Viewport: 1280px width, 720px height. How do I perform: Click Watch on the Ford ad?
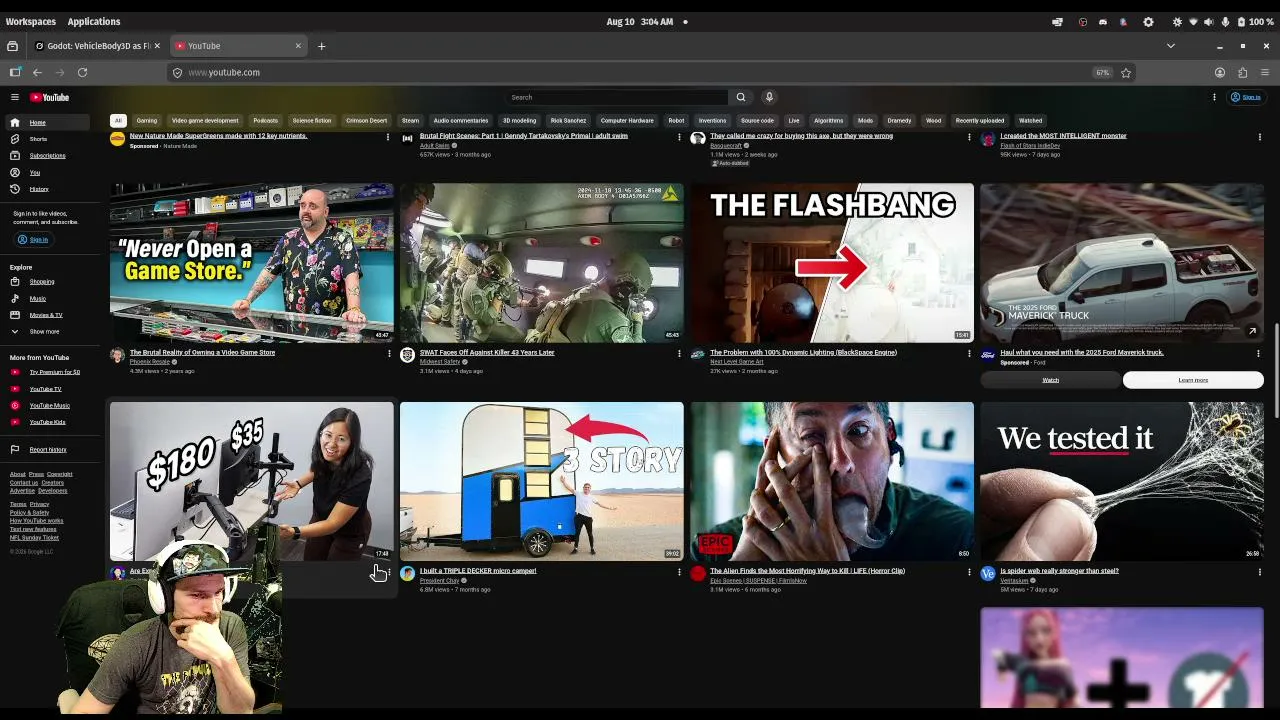[x=1050, y=380]
